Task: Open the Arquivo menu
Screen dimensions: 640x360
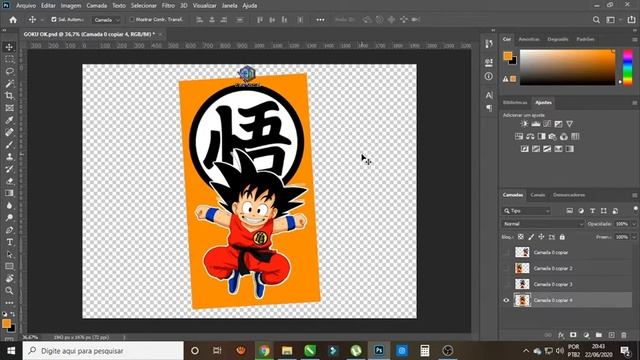Action: click(26, 6)
